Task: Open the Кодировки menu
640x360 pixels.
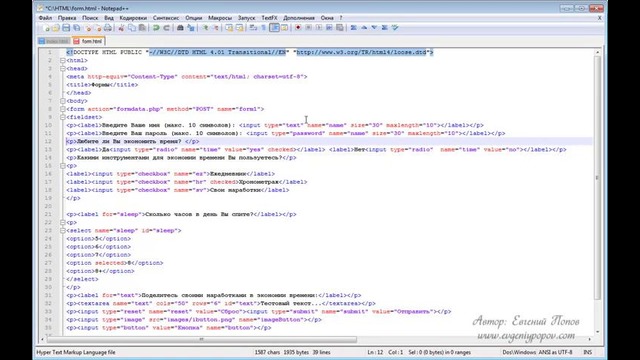Action: (133, 18)
